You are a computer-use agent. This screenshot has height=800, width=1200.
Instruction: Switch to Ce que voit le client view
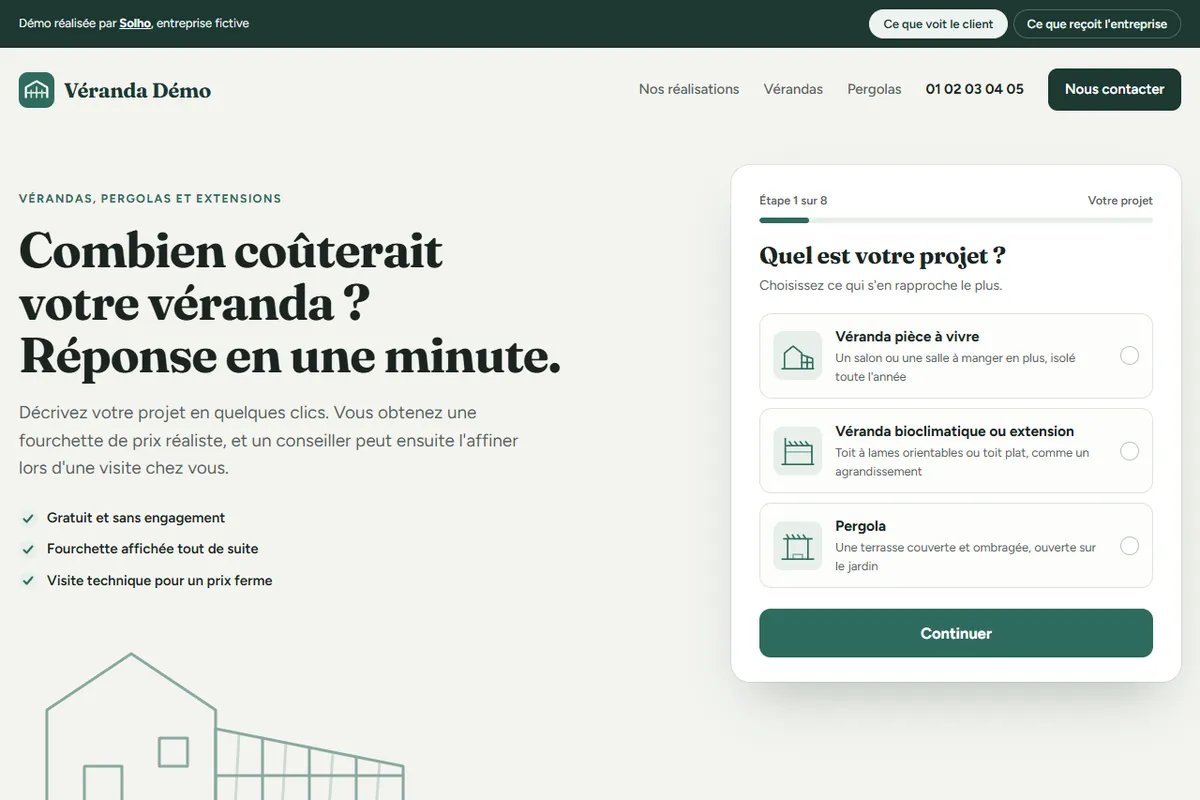click(938, 24)
